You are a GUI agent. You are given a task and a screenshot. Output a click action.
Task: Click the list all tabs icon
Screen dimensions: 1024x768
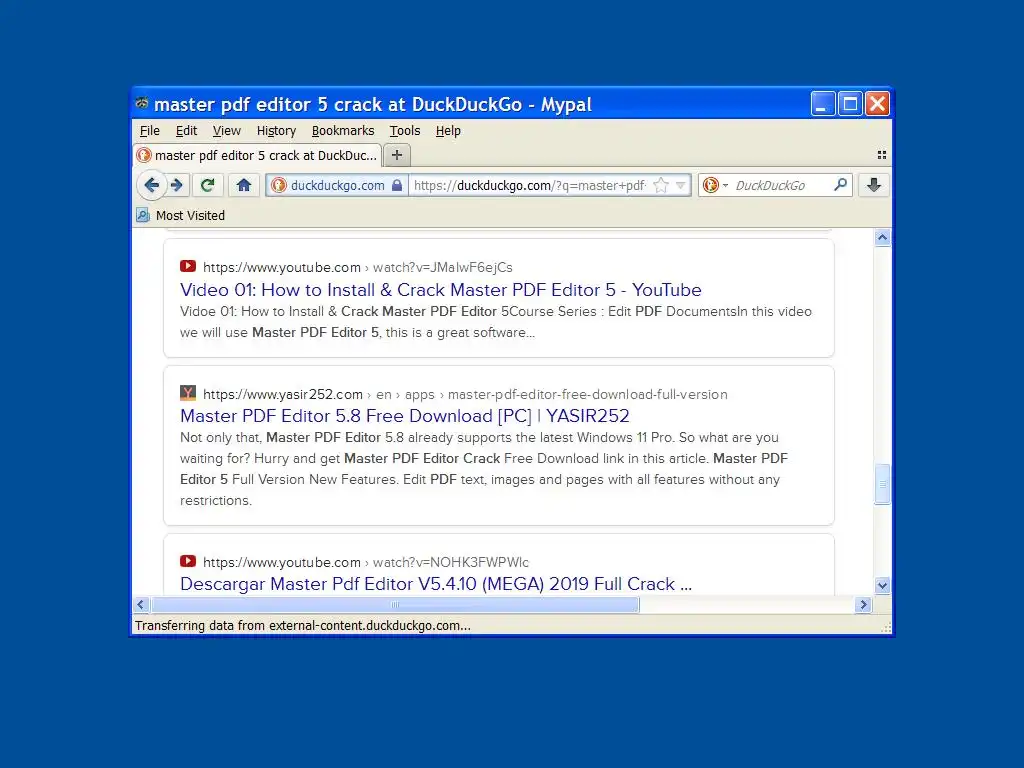[x=882, y=155]
